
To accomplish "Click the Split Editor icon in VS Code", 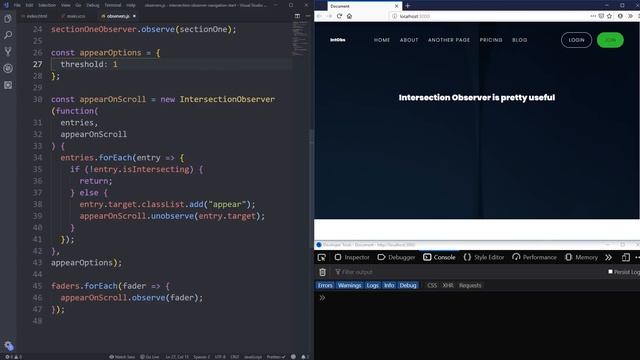I will pyautogui.click(x=297, y=16).
